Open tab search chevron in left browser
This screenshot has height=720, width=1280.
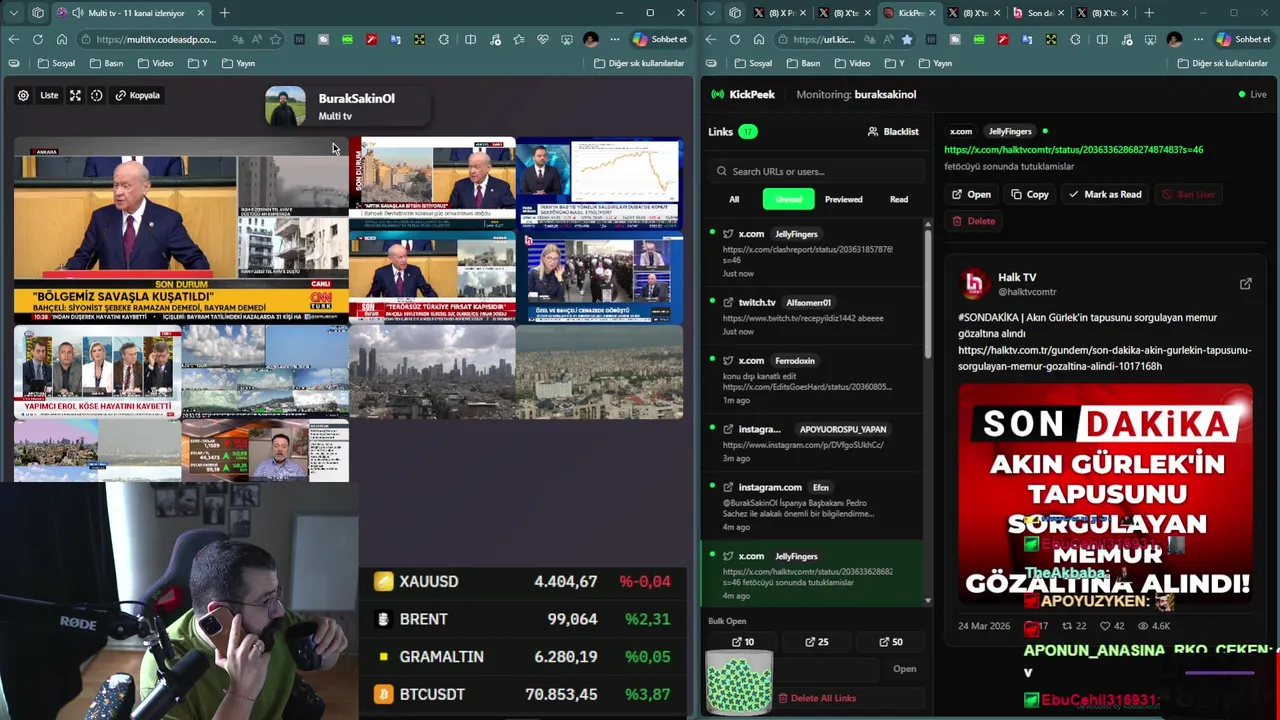coord(13,13)
